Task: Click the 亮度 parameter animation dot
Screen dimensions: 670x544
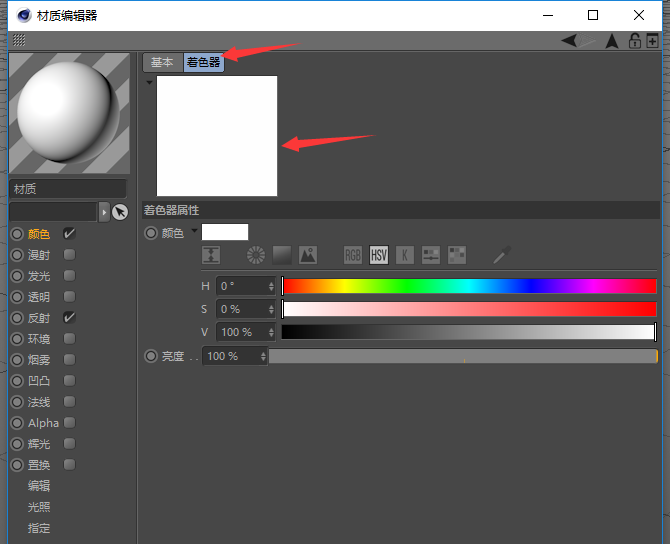Action: point(151,356)
